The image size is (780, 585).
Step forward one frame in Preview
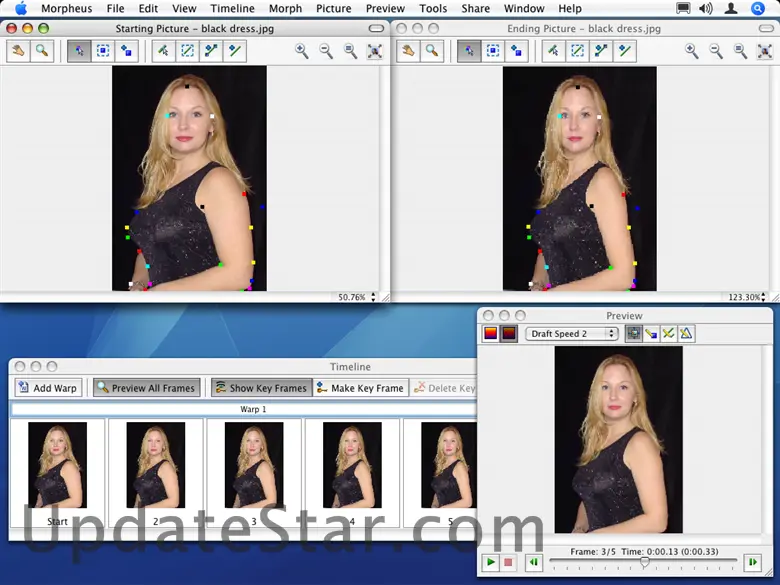753,562
